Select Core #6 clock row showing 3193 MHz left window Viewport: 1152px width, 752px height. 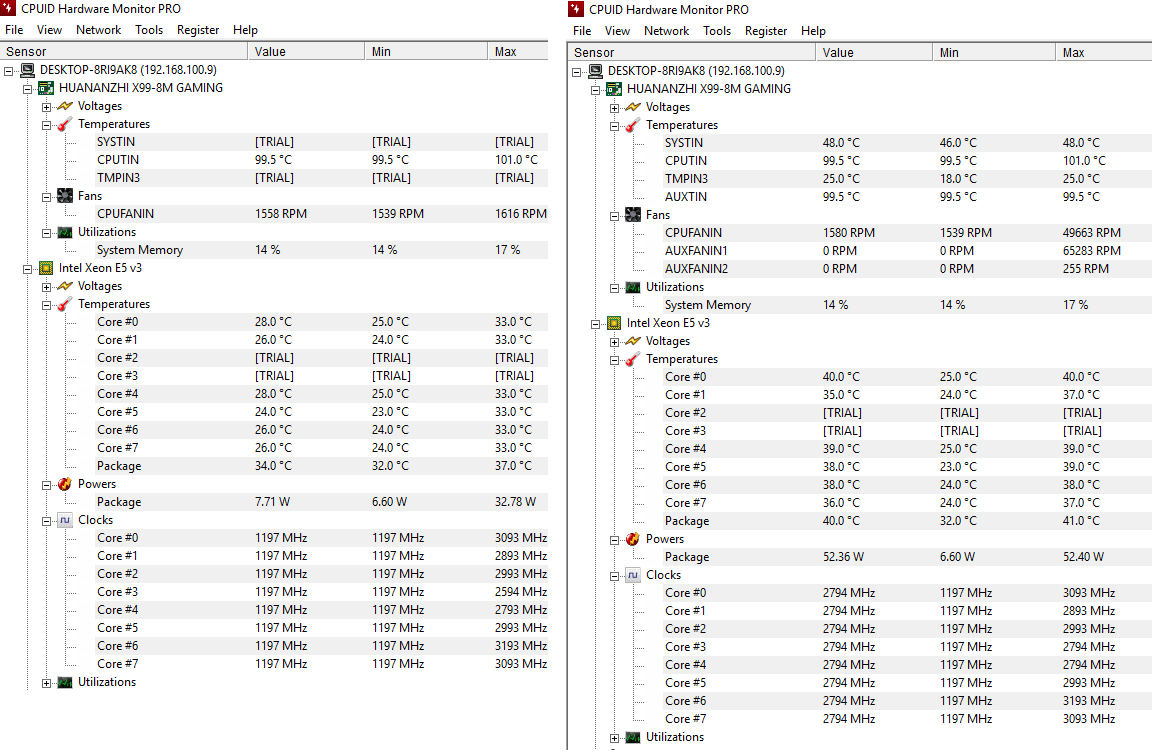tap(320, 646)
